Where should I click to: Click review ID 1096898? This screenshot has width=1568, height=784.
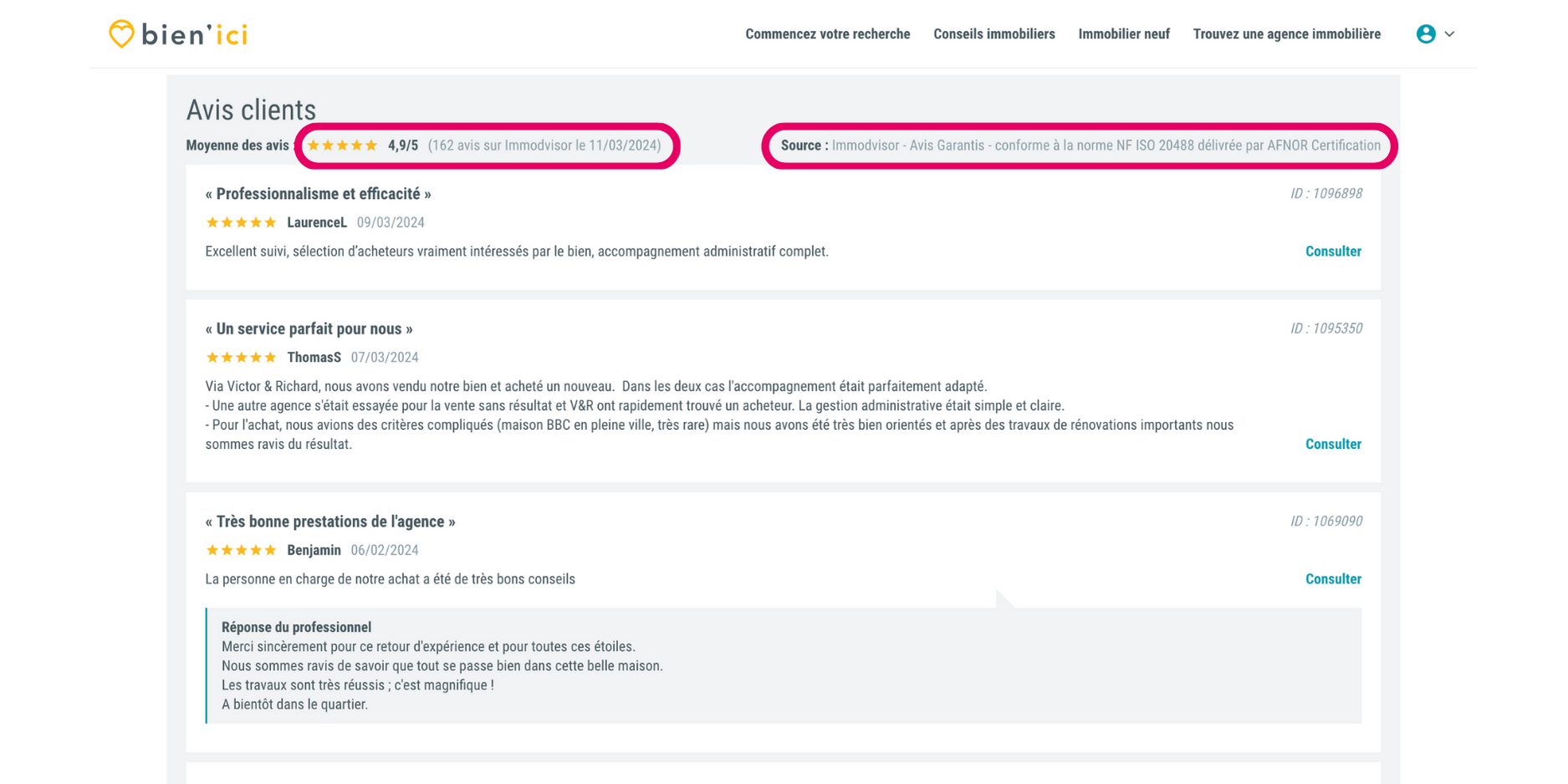[1325, 194]
